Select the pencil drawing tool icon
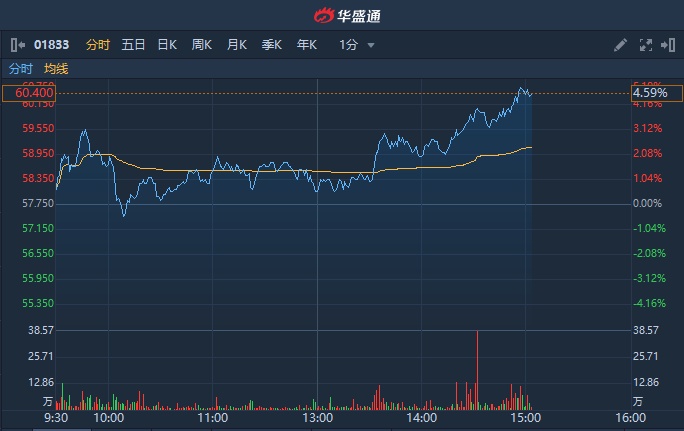Image resolution: width=684 pixels, height=431 pixels. (620, 45)
